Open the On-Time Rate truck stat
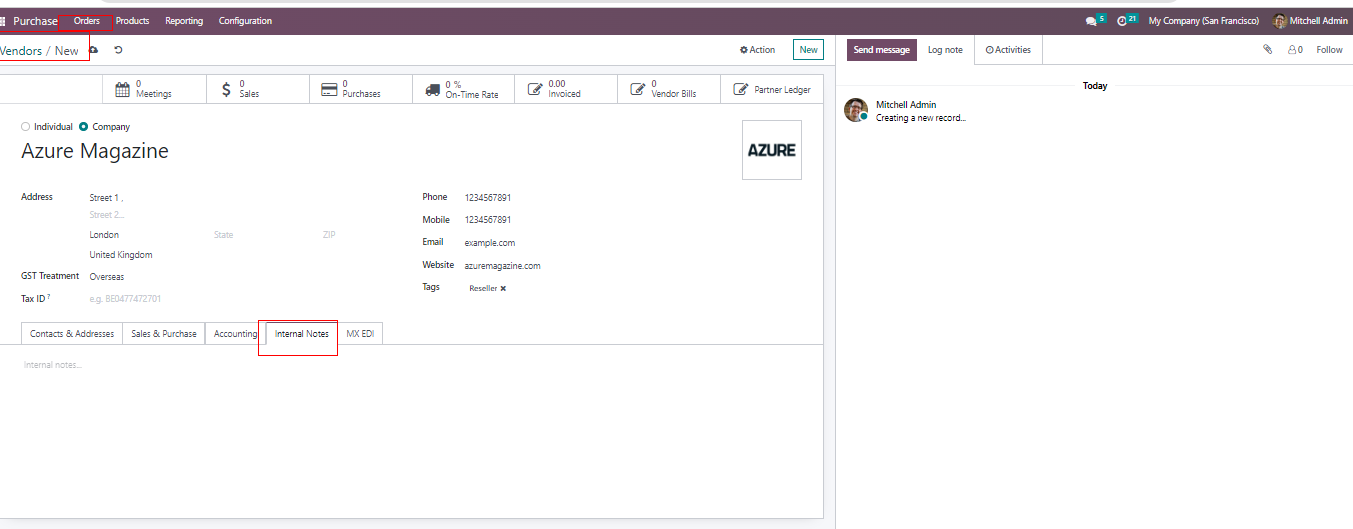The width and height of the screenshot is (1353, 529). (463, 89)
